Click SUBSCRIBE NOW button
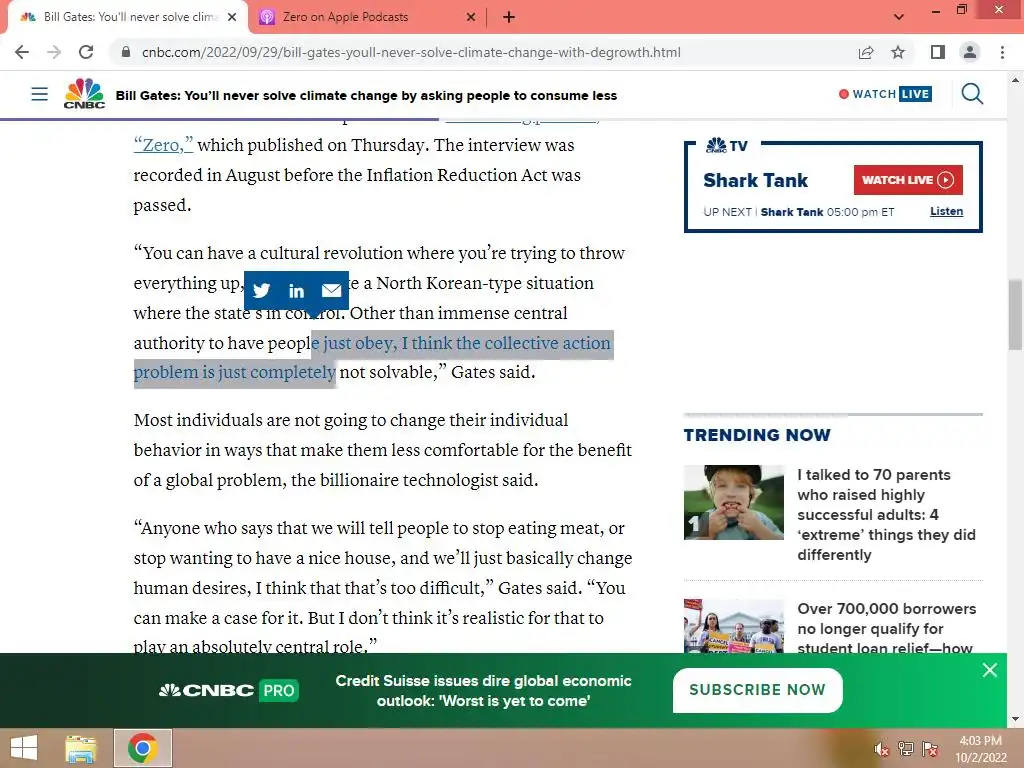1024x768 pixels. [758, 690]
